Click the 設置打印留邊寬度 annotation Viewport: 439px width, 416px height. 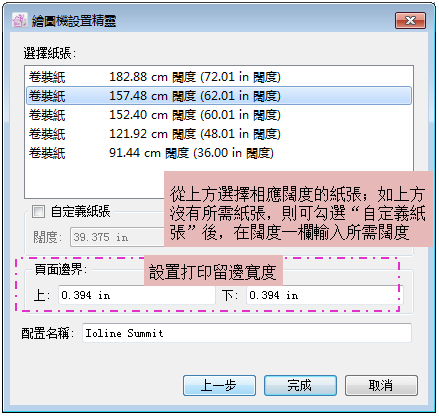213,272
